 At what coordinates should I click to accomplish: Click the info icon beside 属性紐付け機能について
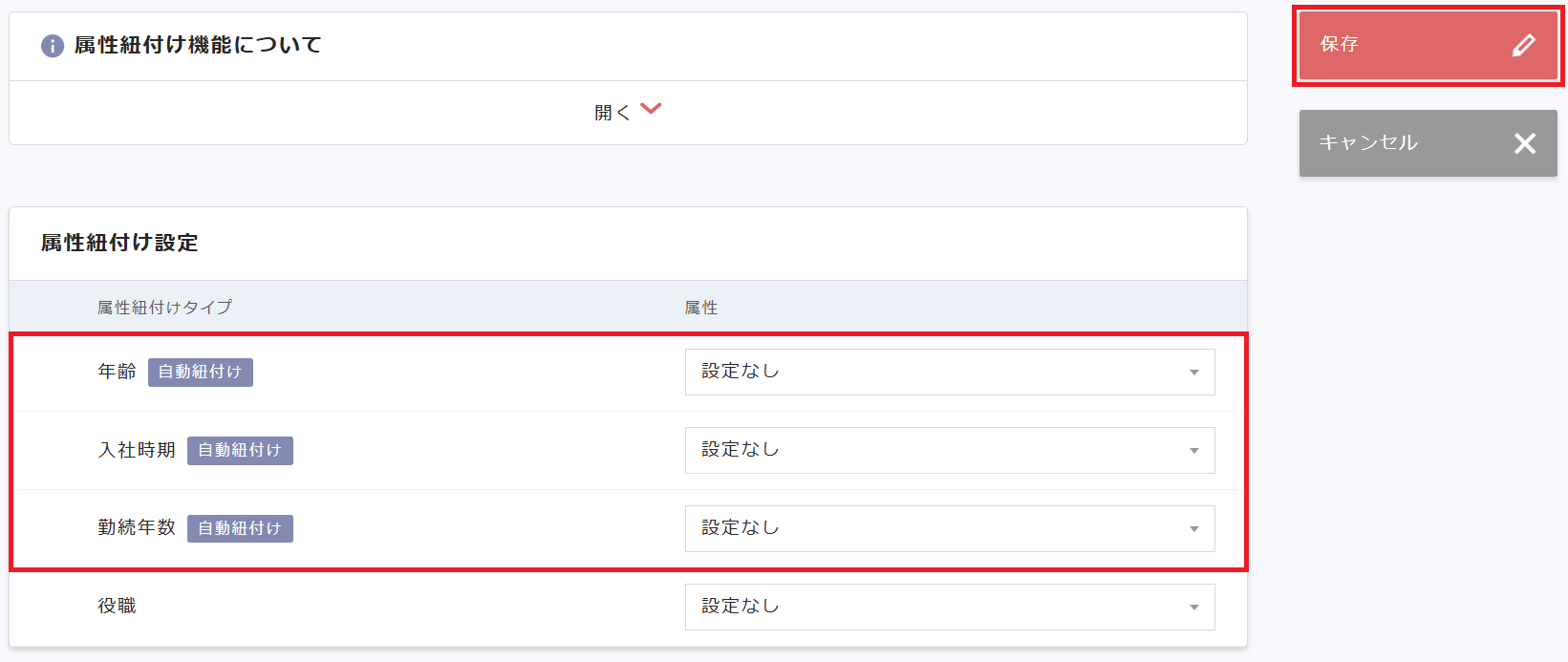point(53,45)
